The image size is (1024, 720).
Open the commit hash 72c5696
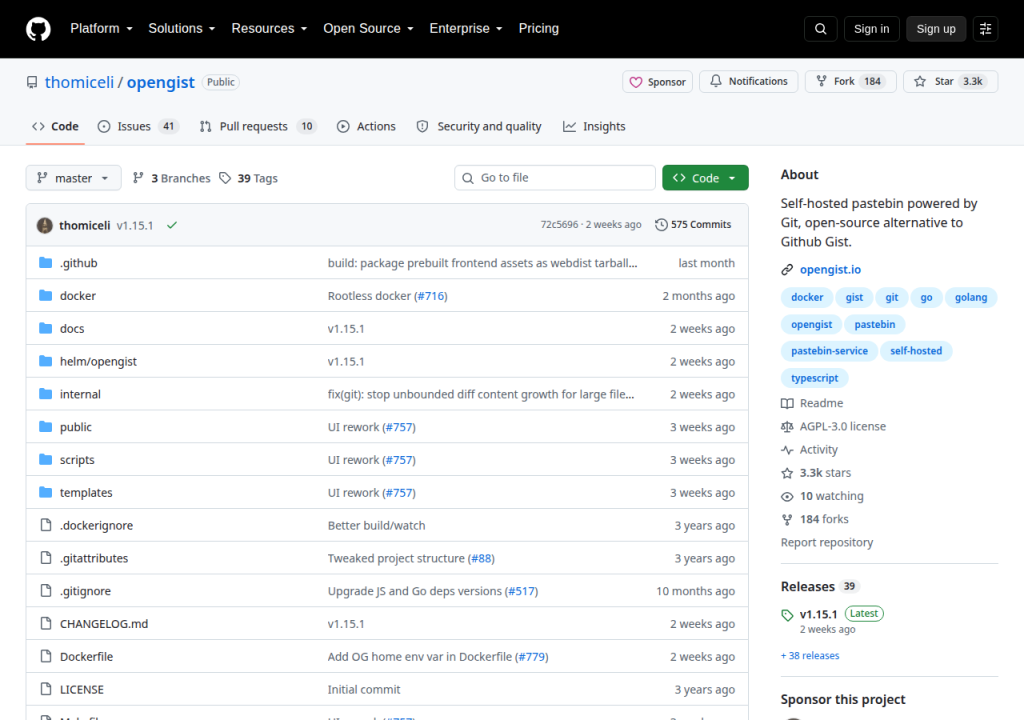click(559, 225)
